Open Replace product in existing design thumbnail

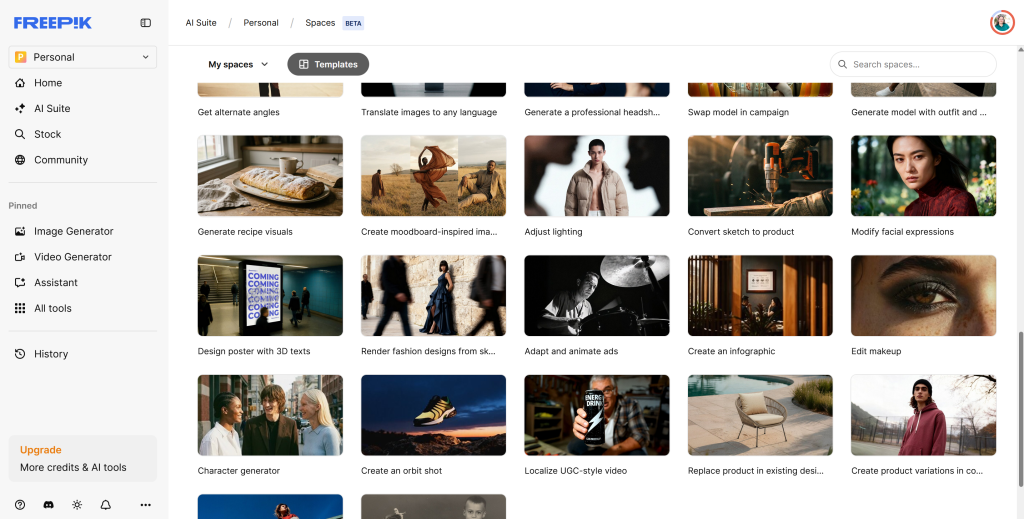click(x=760, y=415)
